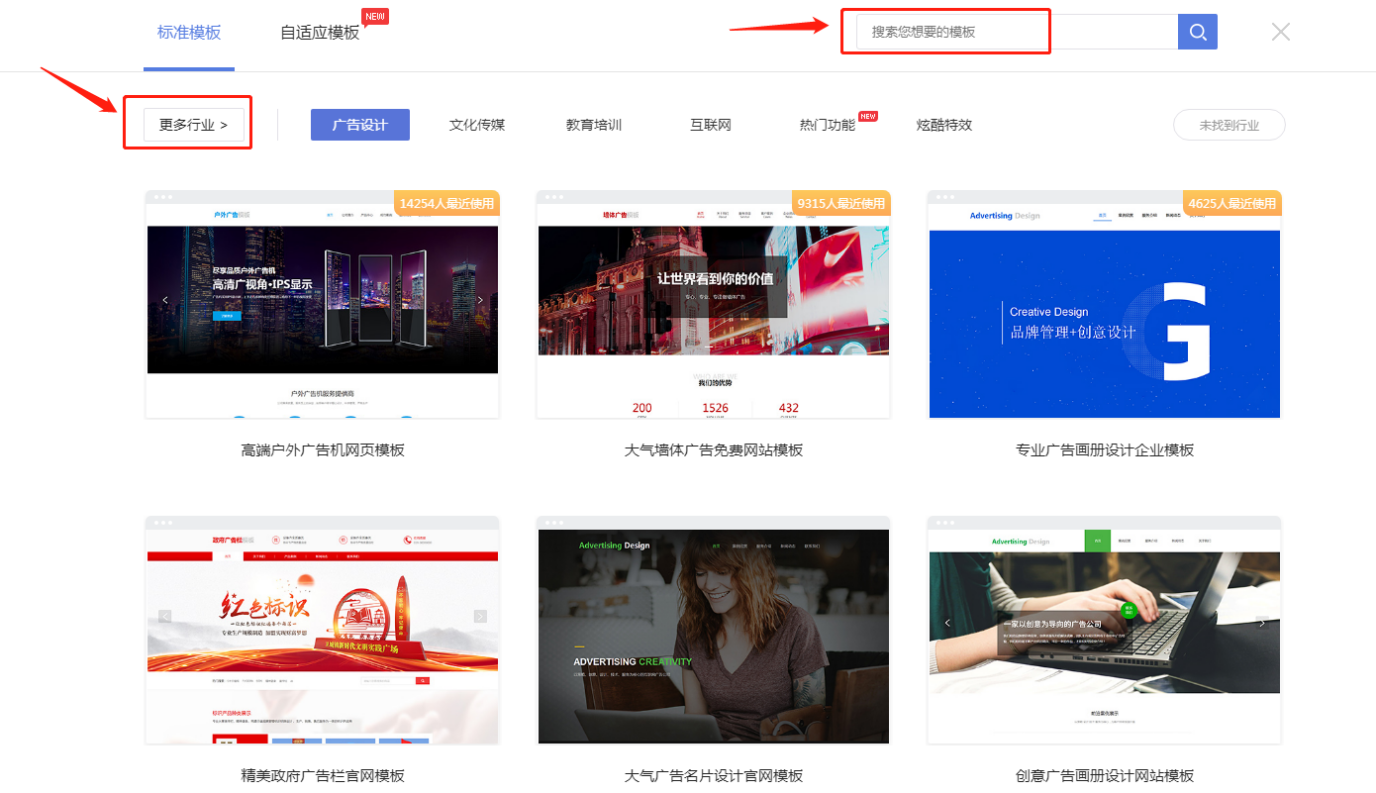Image resolution: width=1376 pixels, height=793 pixels.
Task: Switch to the 标准模板 tab
Action: click(189, 32)
